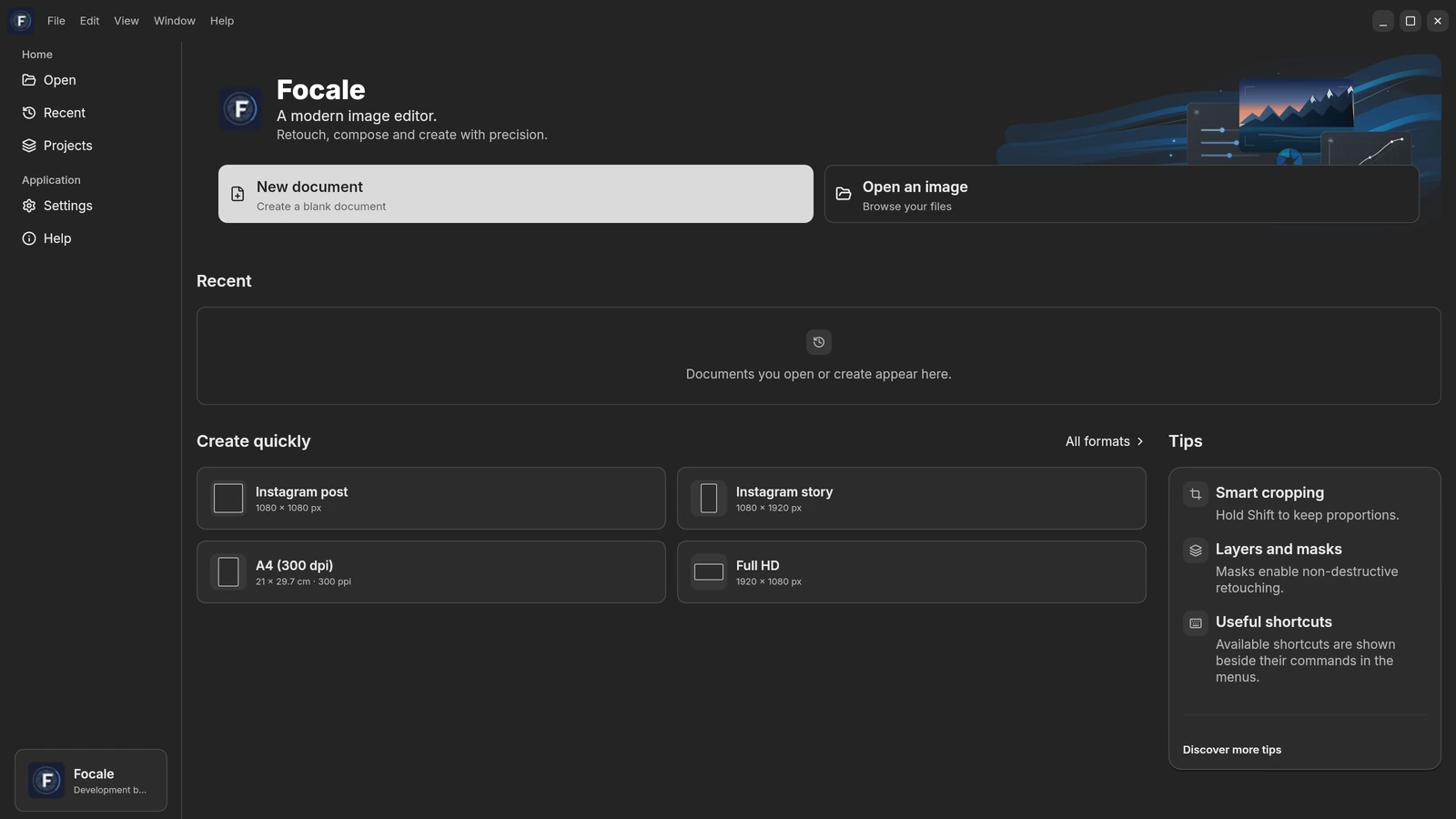Maximize the Focale window
The height and width of the screenshot is (819, 1456).
point(1410,21)
